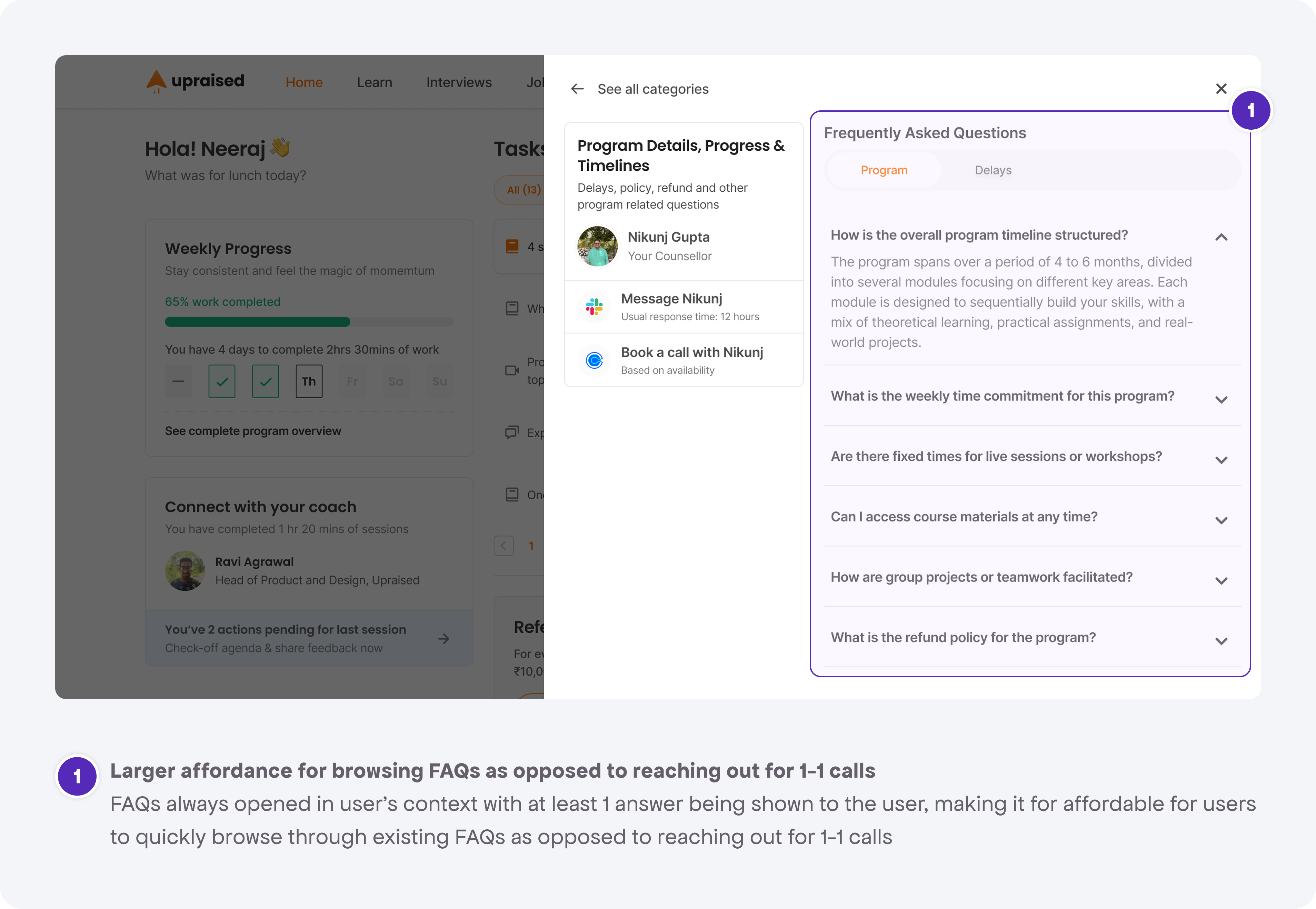Expand the group projects or teamwork question
The width and height of the screenshot is (1316, 909).
[x=1221, y=581]
